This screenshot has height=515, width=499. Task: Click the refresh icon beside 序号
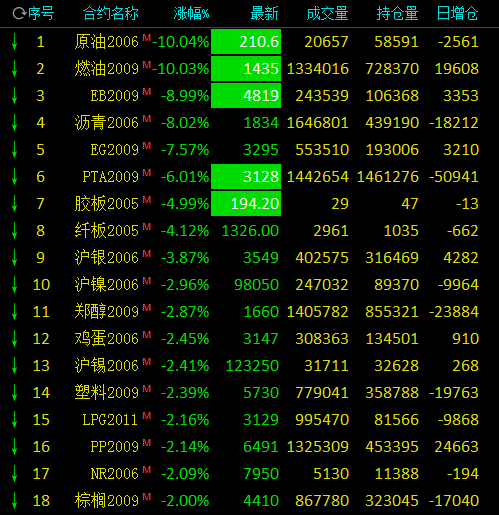point(19,14)
